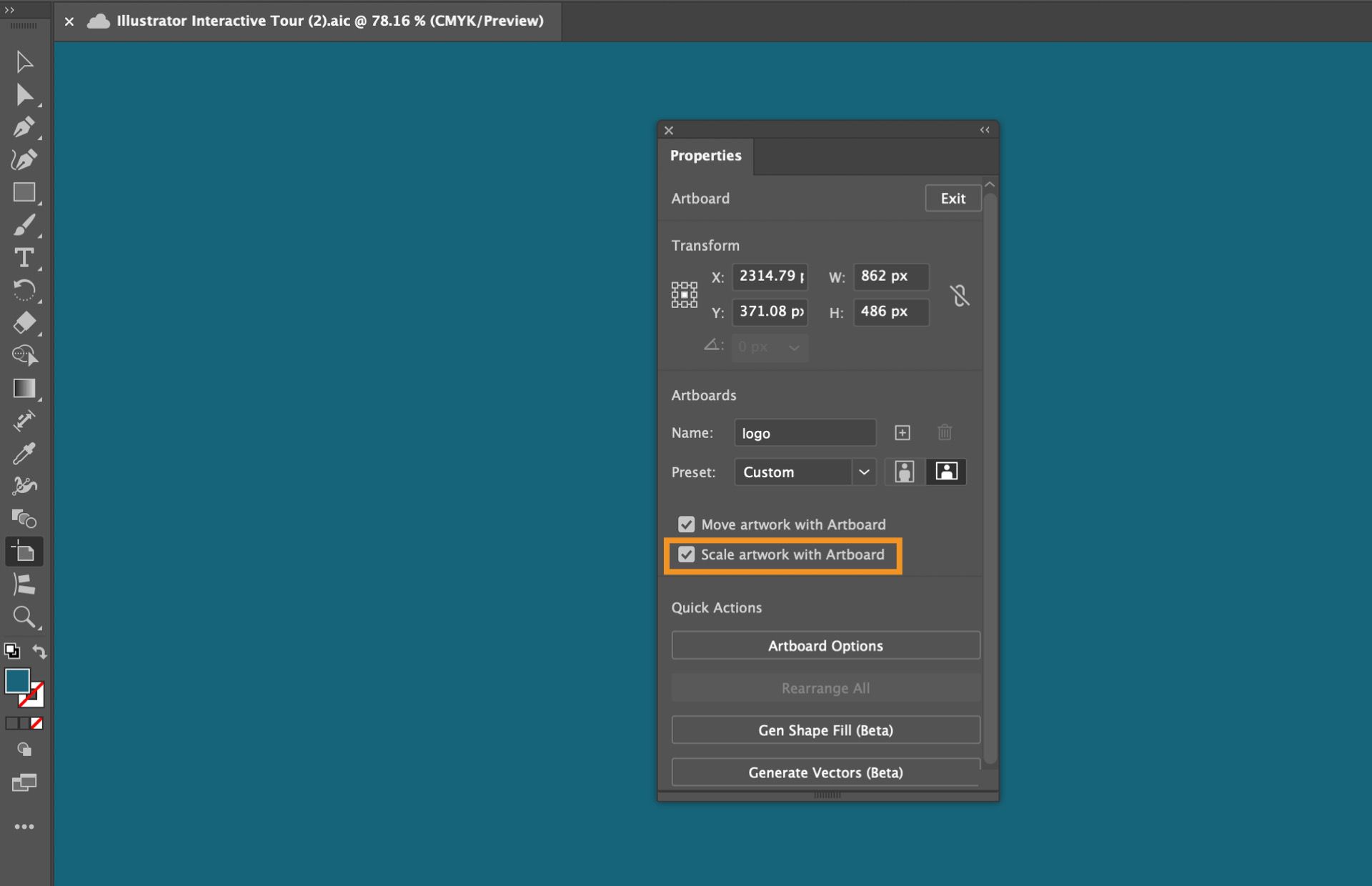Screen dimensions: 1372x886
Task: Click the New Artboard plus icon
Action: tap(903, 432)
